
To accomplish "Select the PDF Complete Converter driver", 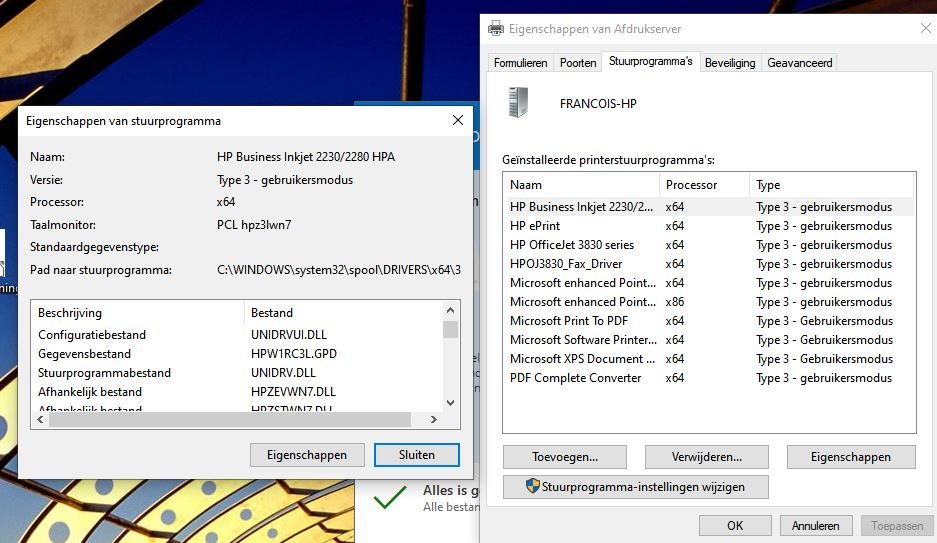I will pyautogui.click(x=709, y=378).
